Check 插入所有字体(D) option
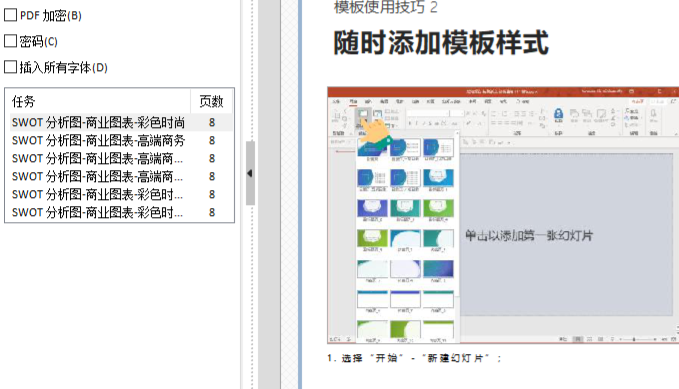 [x=10, y=67]
